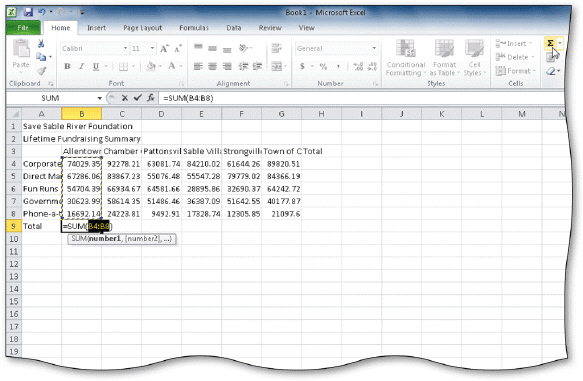This screenshot has width=583, height=381.
Task: Click the Increase Font Size icon
Action: [x=164, y=49]
